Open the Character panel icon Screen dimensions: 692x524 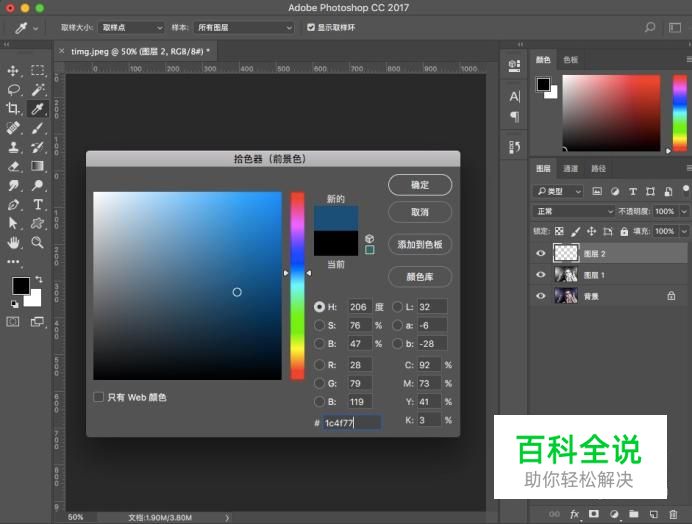[514, 96]
